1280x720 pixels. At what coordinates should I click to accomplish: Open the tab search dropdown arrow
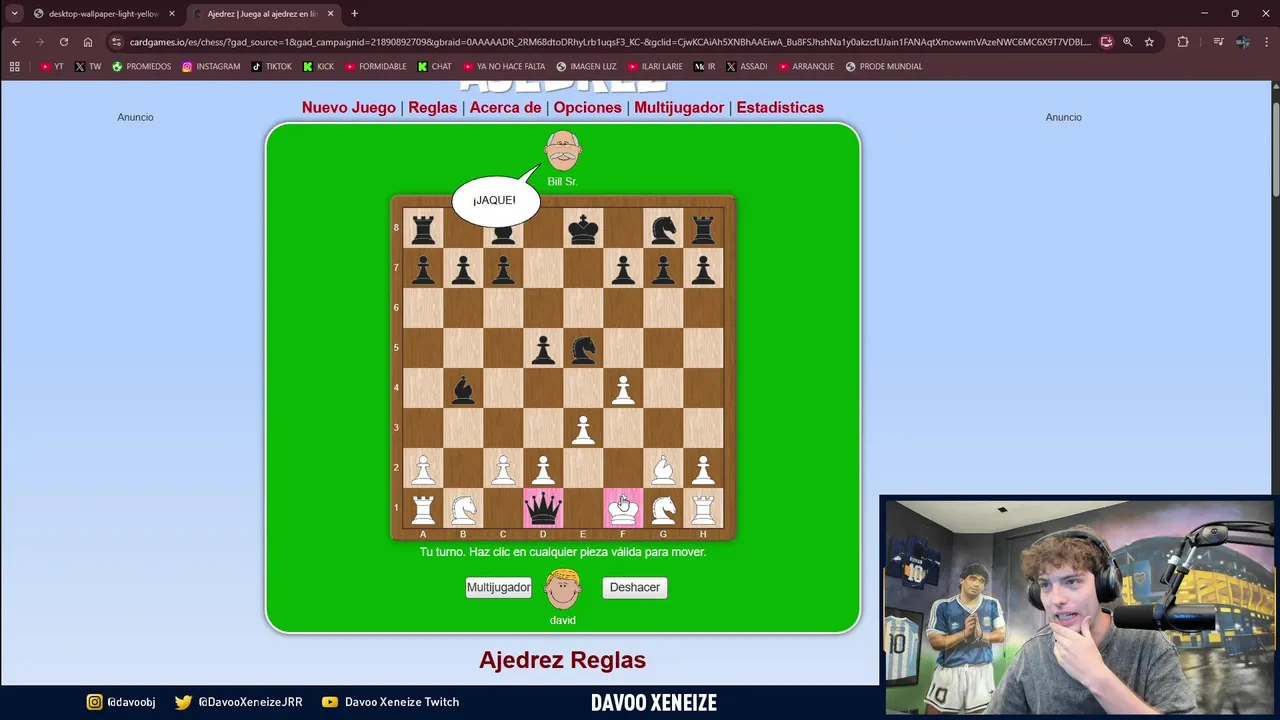click(14, 14)
